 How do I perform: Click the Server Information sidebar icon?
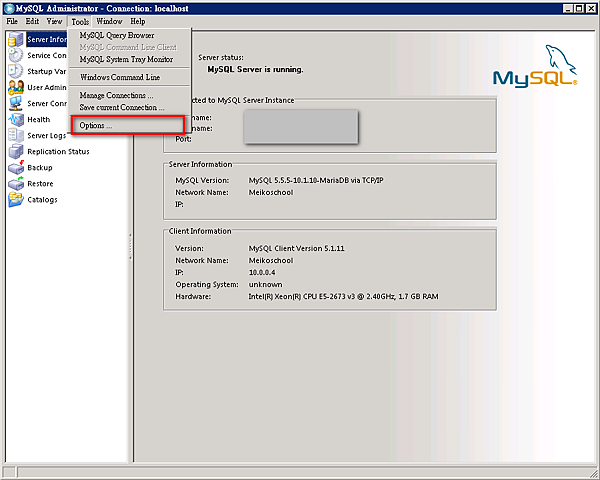click(x=16, y=39)
